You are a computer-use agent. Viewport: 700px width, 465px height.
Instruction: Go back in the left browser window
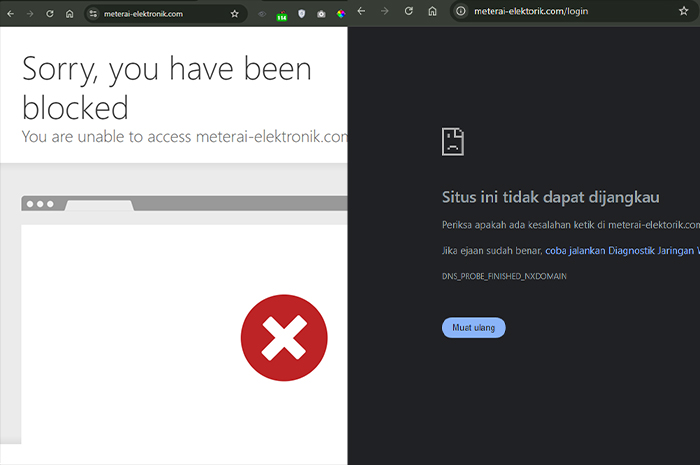point(10,14)
